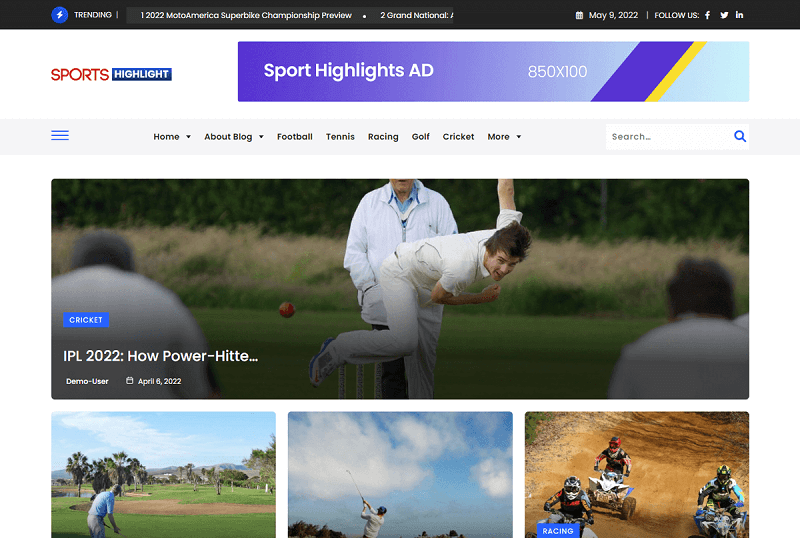Screen dimensions: 800x538
Task: Go to the Cricket menu item
Action: coord(458,137)
